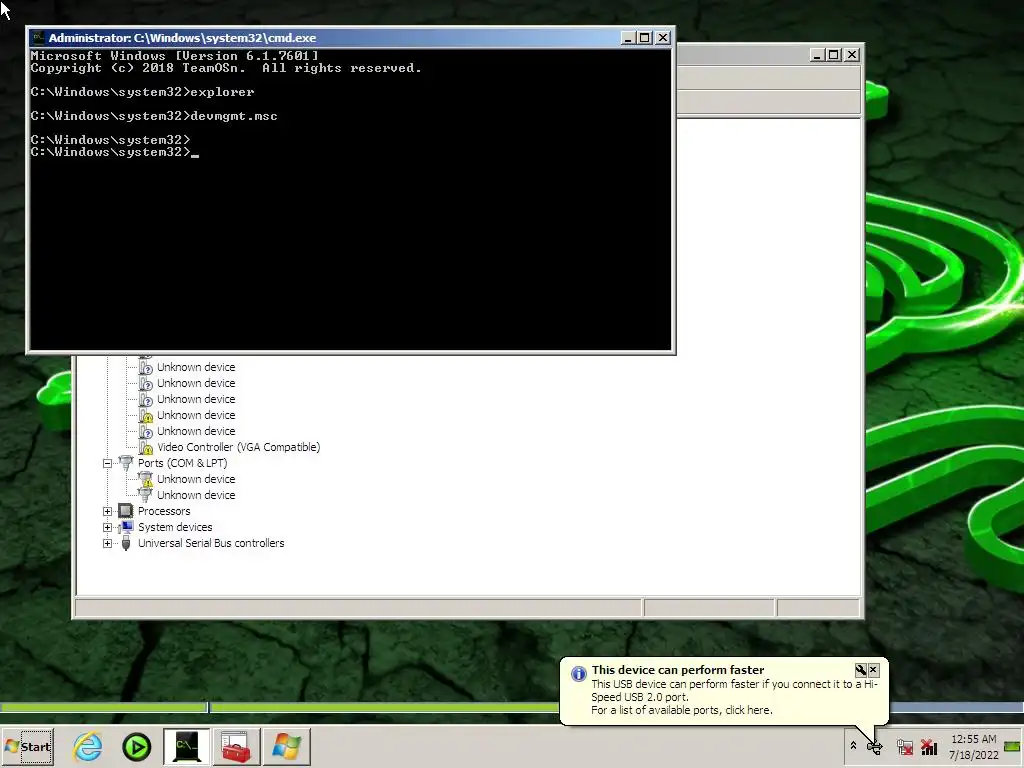This screenshot has width=1024, height=768.
Task: Open the cmd.exe title bar system icon
Action: [x=38, y=38]
